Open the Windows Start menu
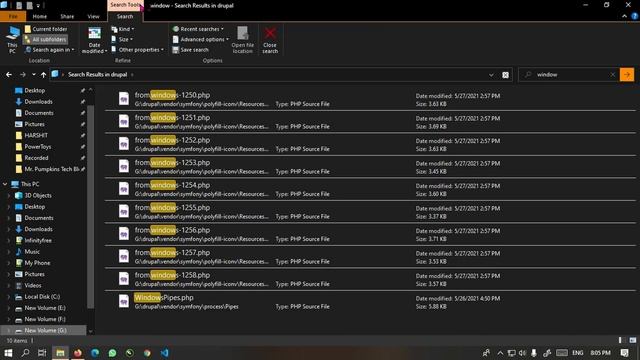Screen dimensions: 640x360 8,353
